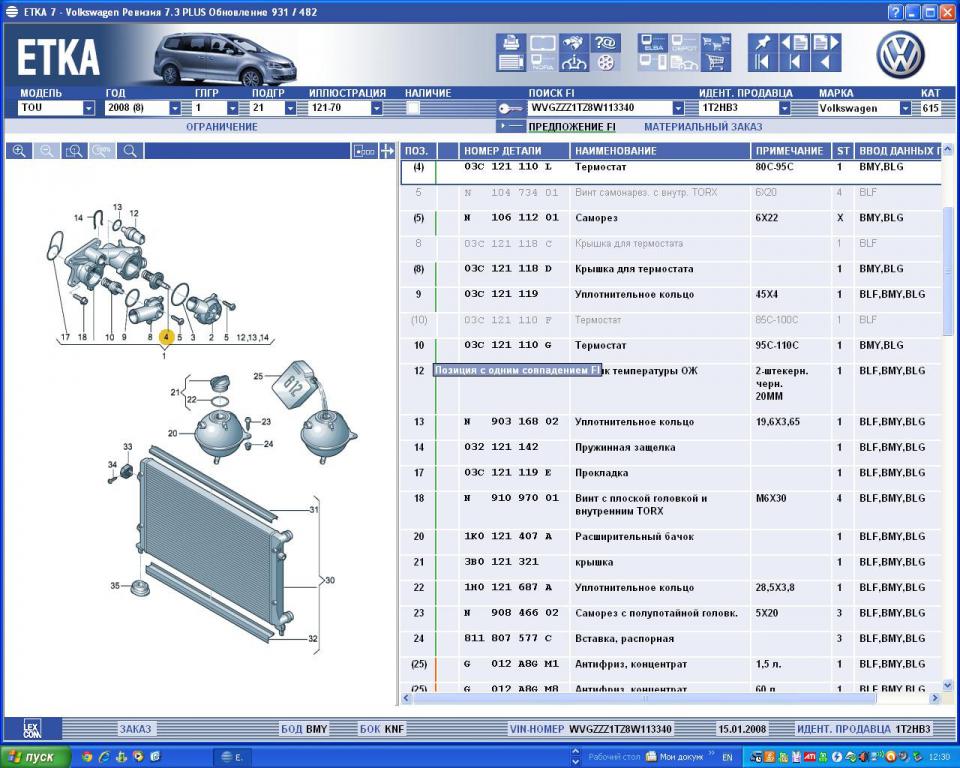The height and width of the screenshot is (768, 960).
Task: Click the Volkswagen logo
Action: [900, 55]
